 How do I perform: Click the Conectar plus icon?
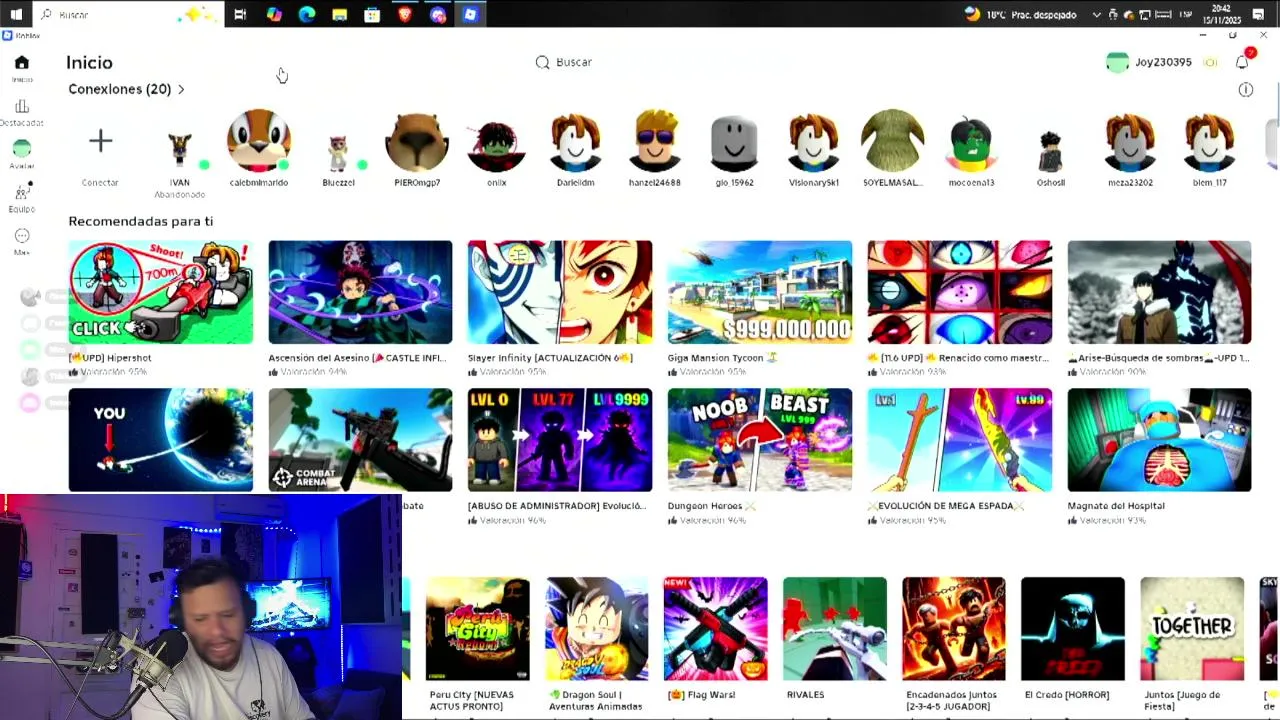pyautogui.click(x=100, y=141)
